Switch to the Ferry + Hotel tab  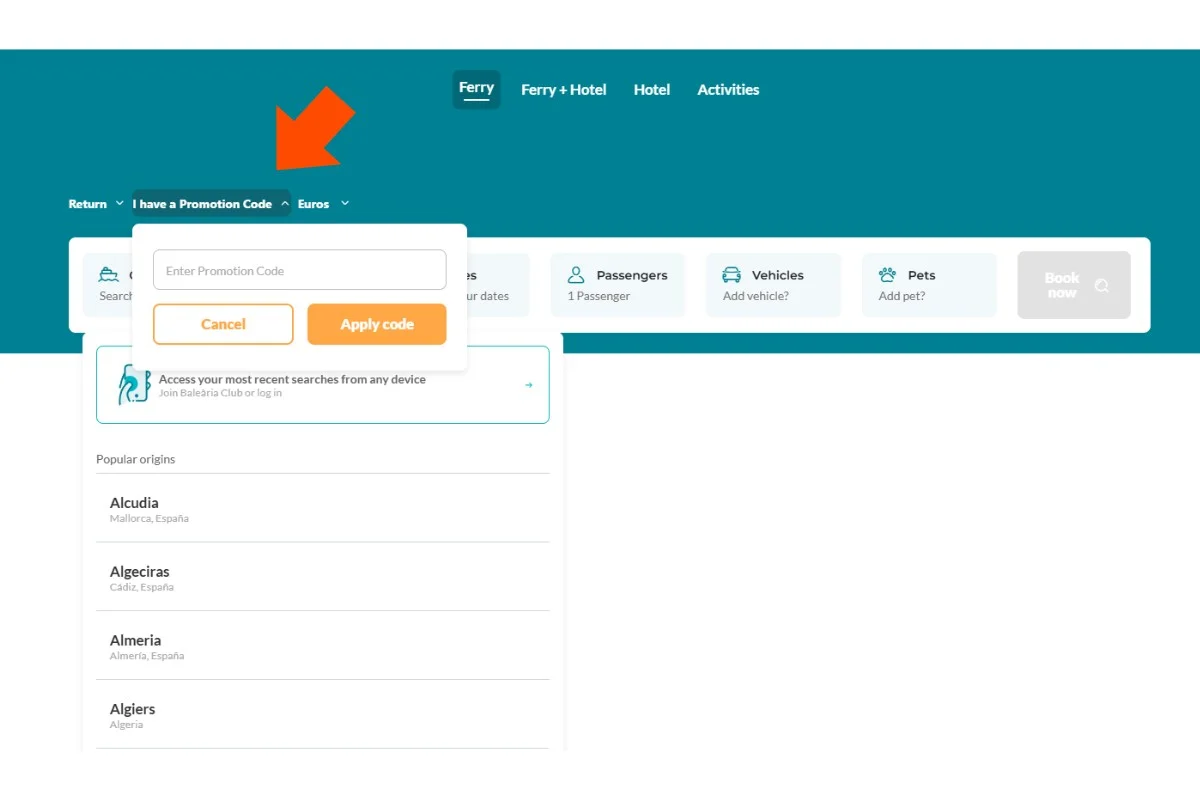click(563, 90)
